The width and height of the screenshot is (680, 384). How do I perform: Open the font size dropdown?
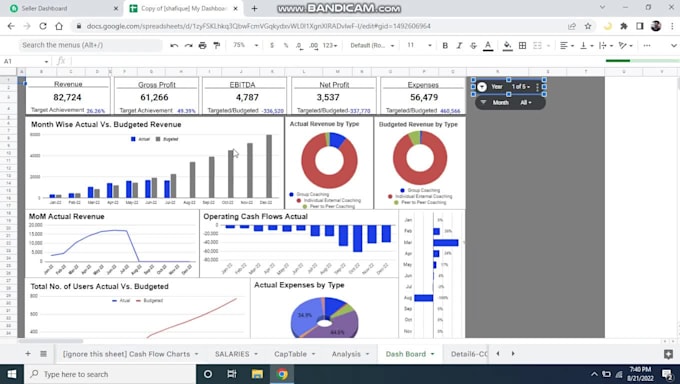pos(419,45)
